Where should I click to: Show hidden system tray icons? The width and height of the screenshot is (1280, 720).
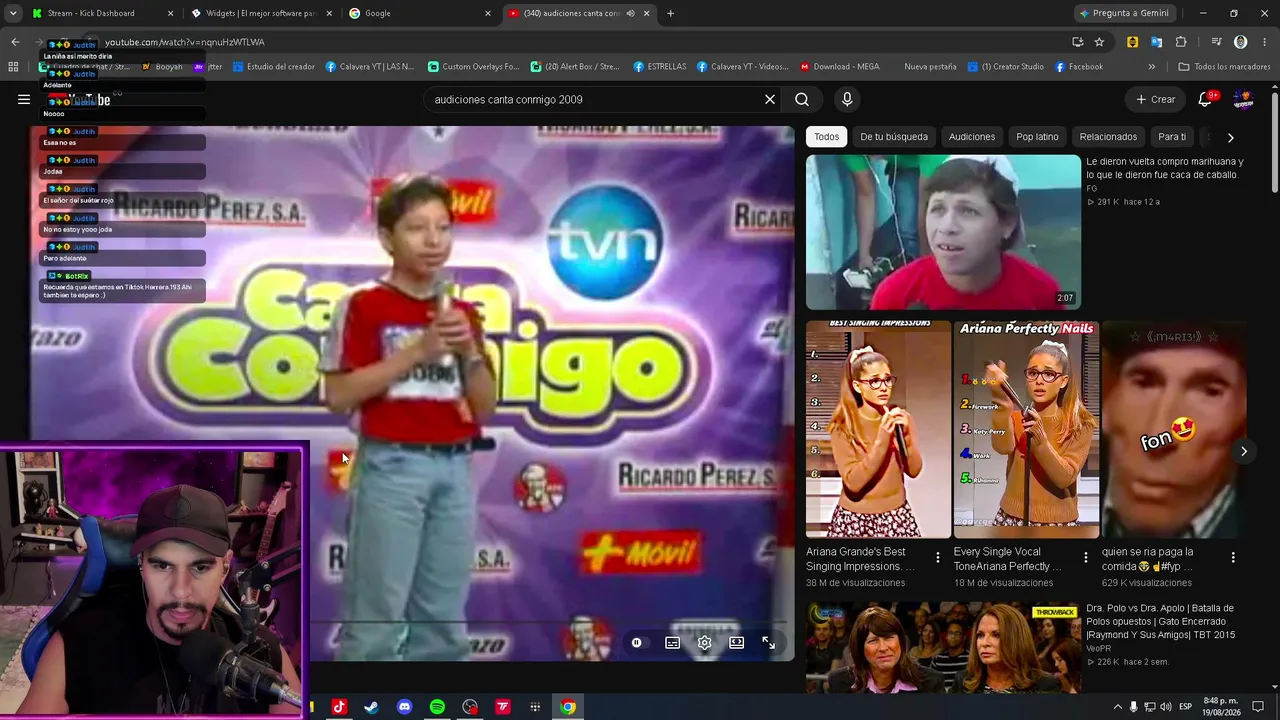pos(1117,707)
